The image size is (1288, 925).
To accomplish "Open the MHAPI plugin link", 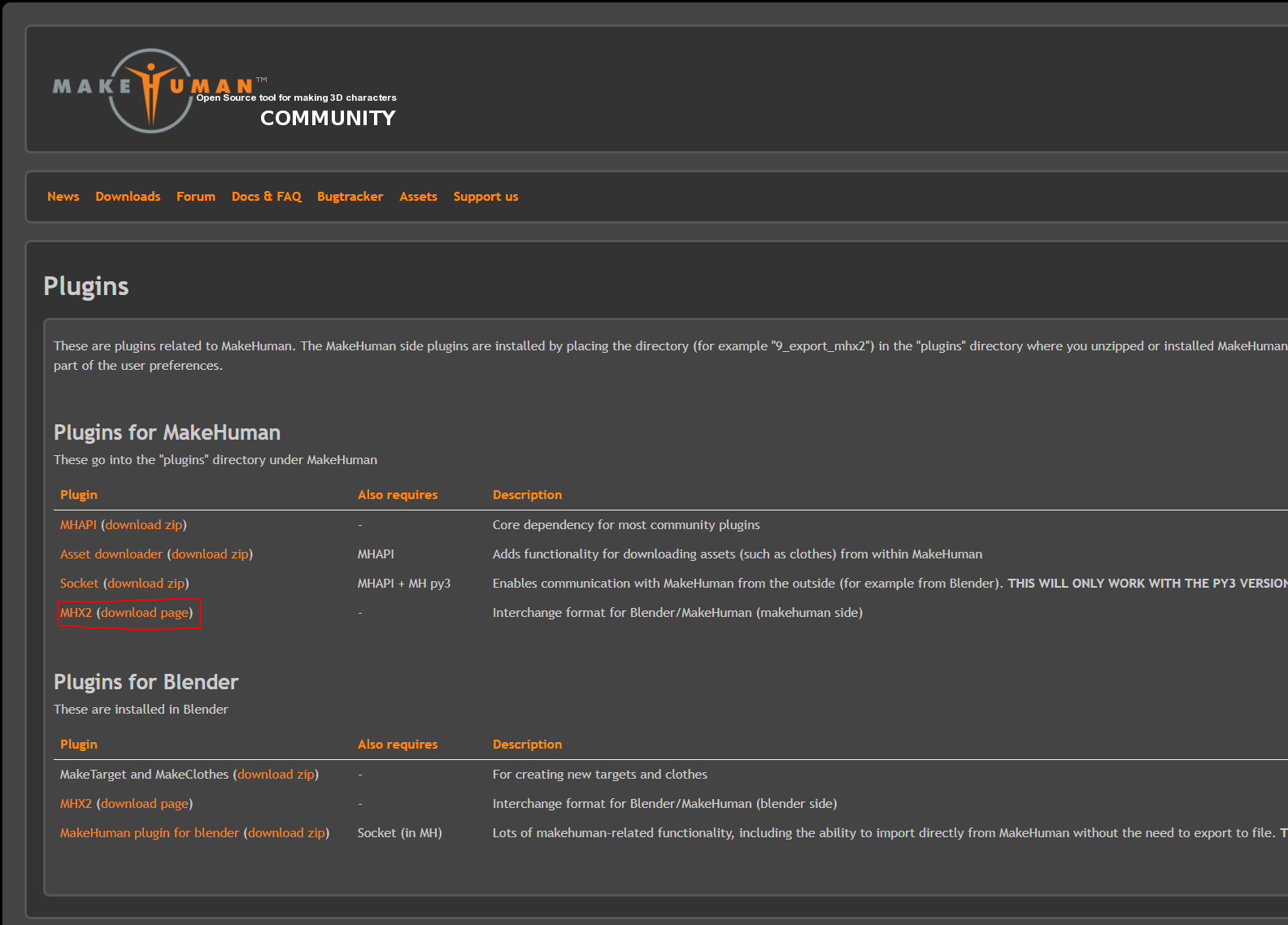I will pyautogui.click(x=78, y=525).
